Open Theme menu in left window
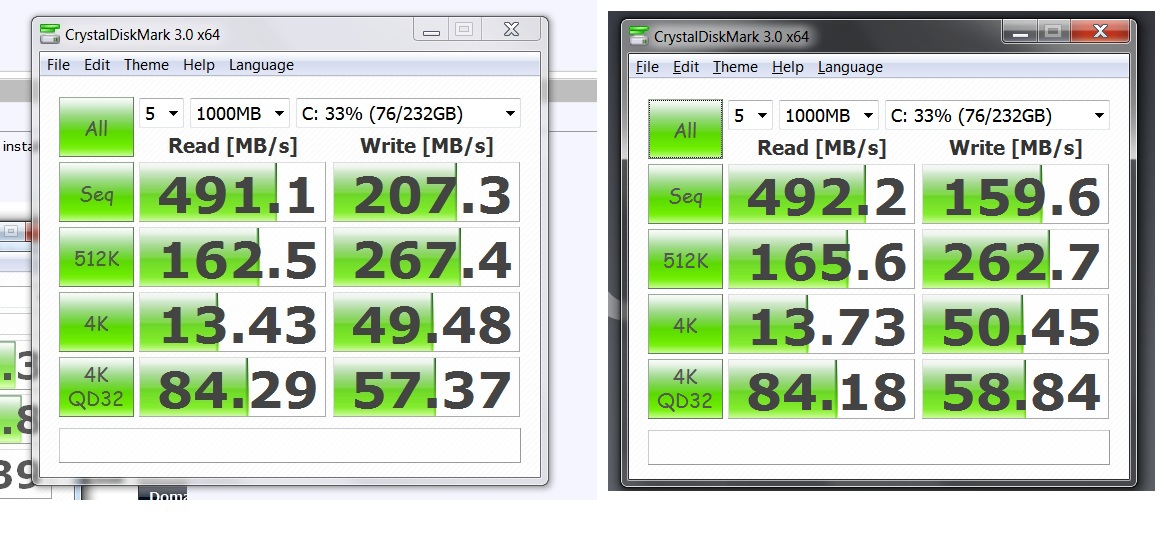Image resolution: width=1166 pixels, height=537 pixels. (146, 65)
